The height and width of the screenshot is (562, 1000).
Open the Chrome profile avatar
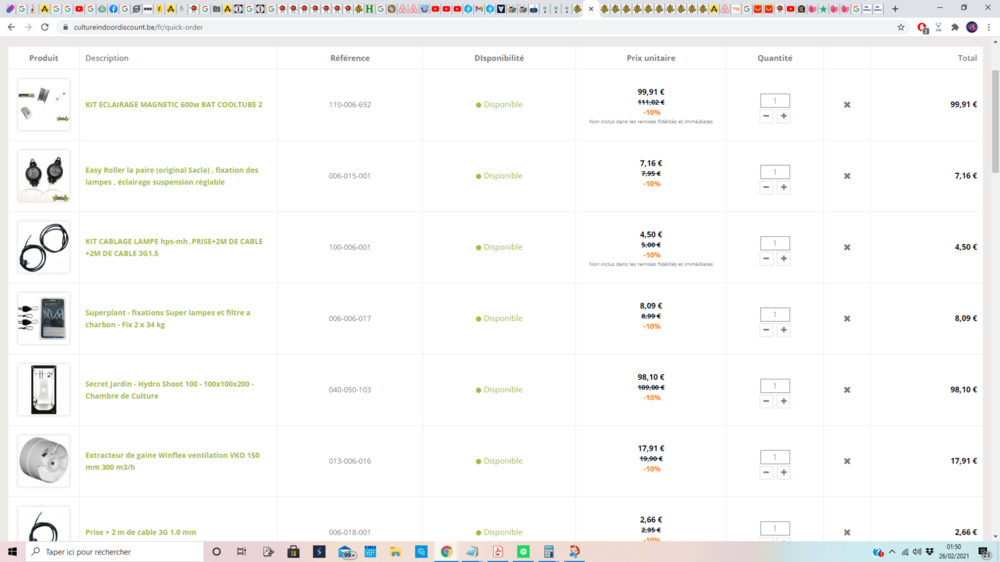click(x=972, y=27)
